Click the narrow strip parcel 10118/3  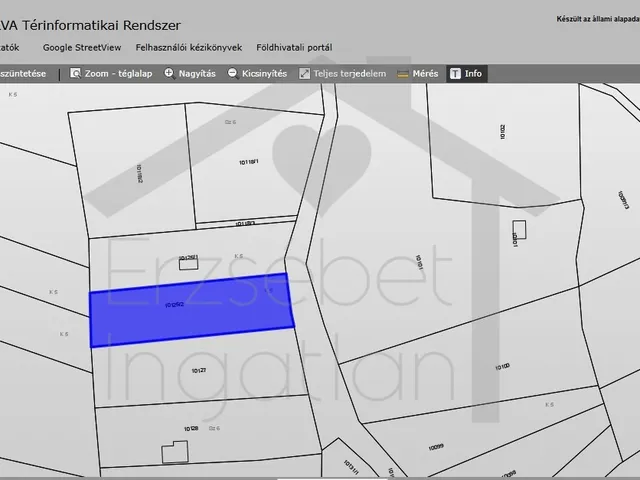pyautogui.click(x=246, y=222)
